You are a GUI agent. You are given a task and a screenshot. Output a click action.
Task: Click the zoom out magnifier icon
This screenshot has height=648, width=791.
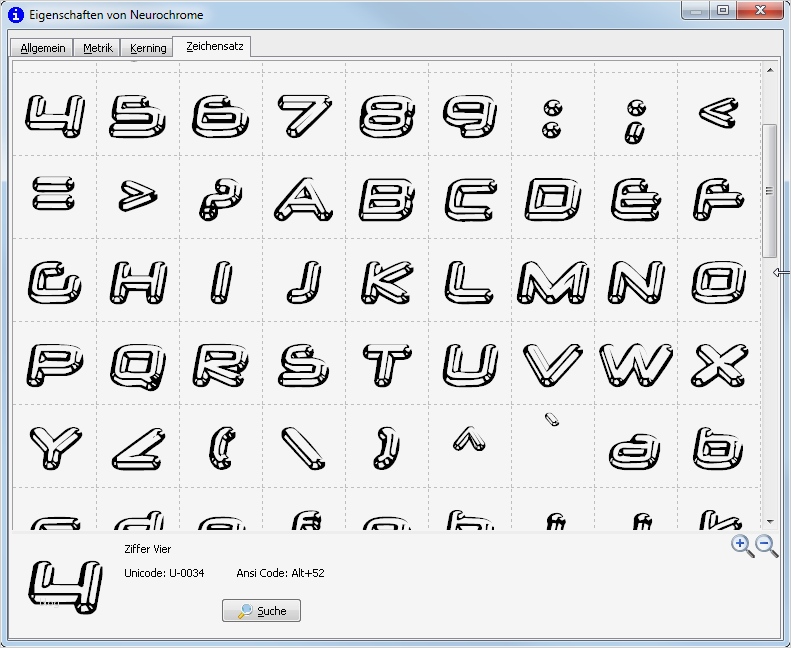click(x=766, y=545)
